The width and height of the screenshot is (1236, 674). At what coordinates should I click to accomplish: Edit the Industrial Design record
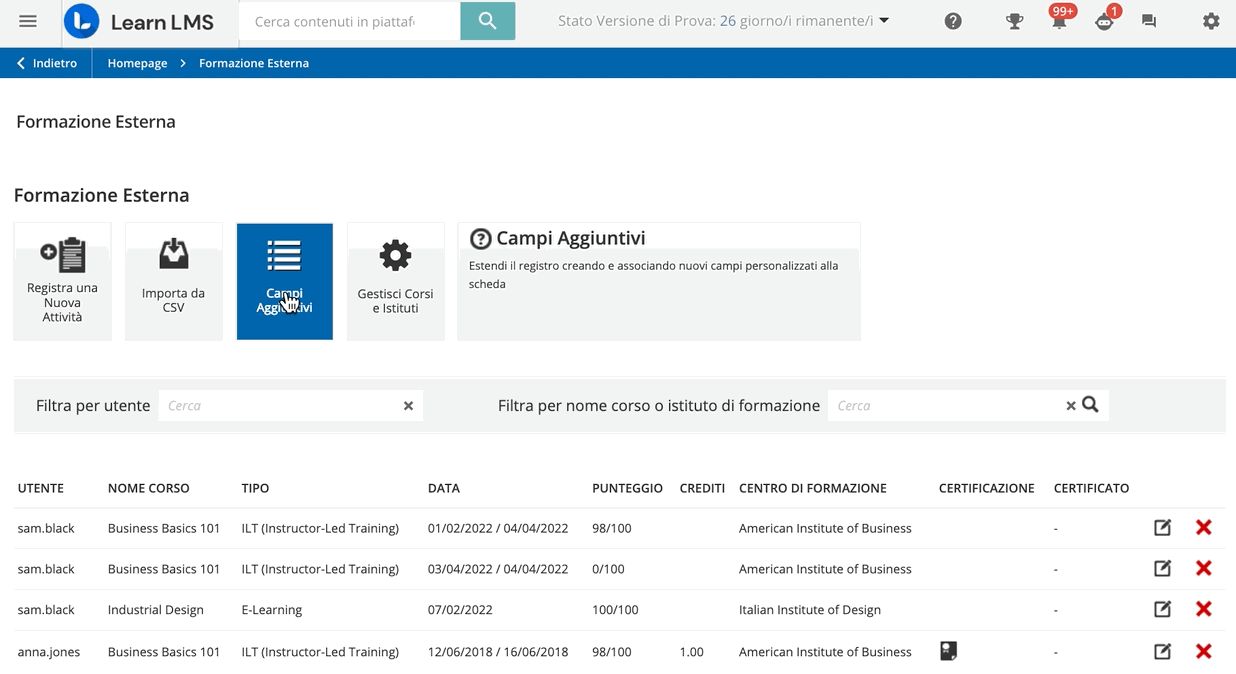click(x=1162, y=609)
